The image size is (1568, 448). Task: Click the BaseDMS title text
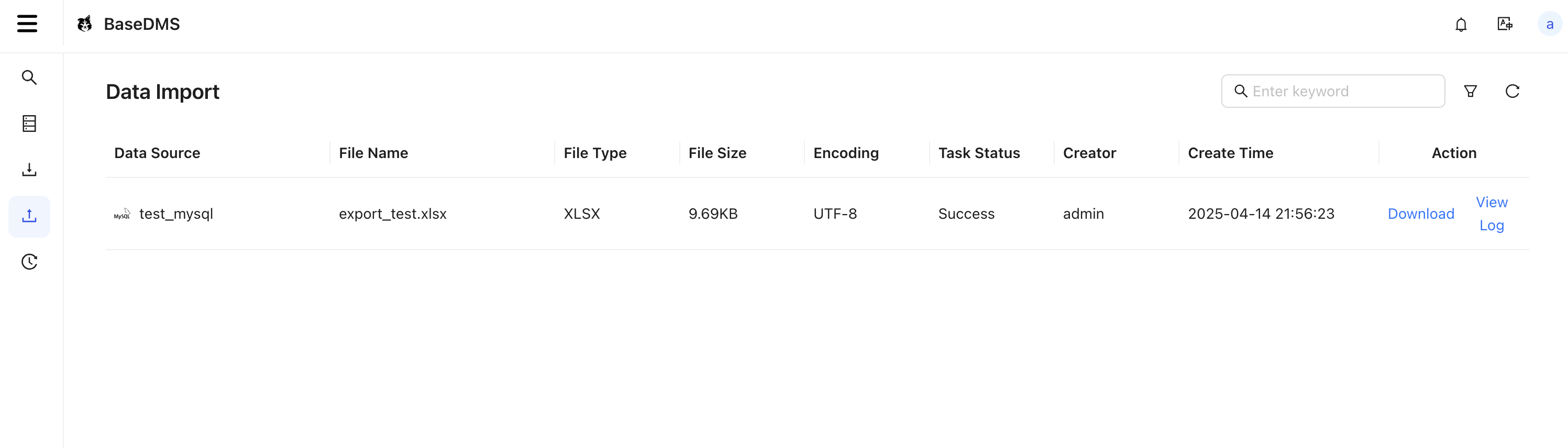pyautogui.click(x=142, y=24)
